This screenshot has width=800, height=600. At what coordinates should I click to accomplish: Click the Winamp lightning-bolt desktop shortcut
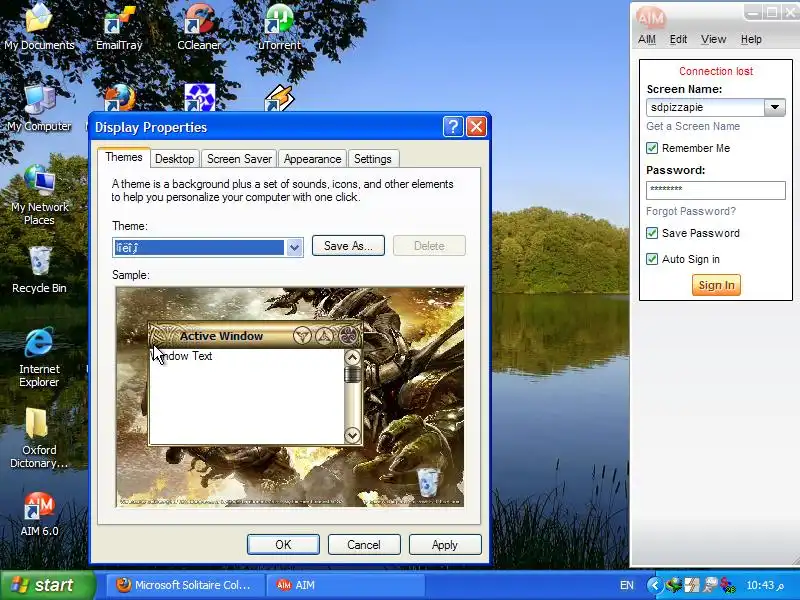[280, 97]
